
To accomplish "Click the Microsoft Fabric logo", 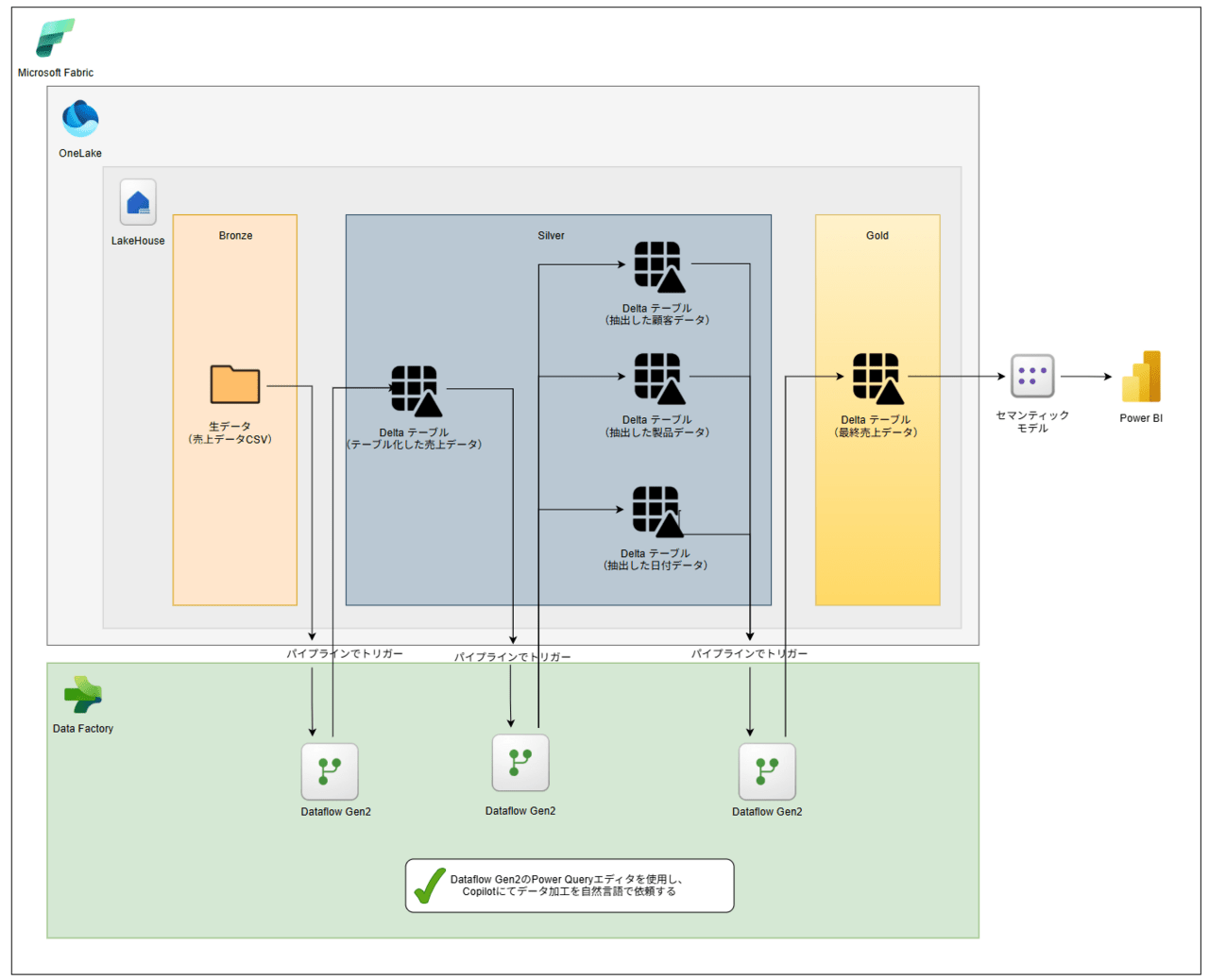I will click(55, 38).
